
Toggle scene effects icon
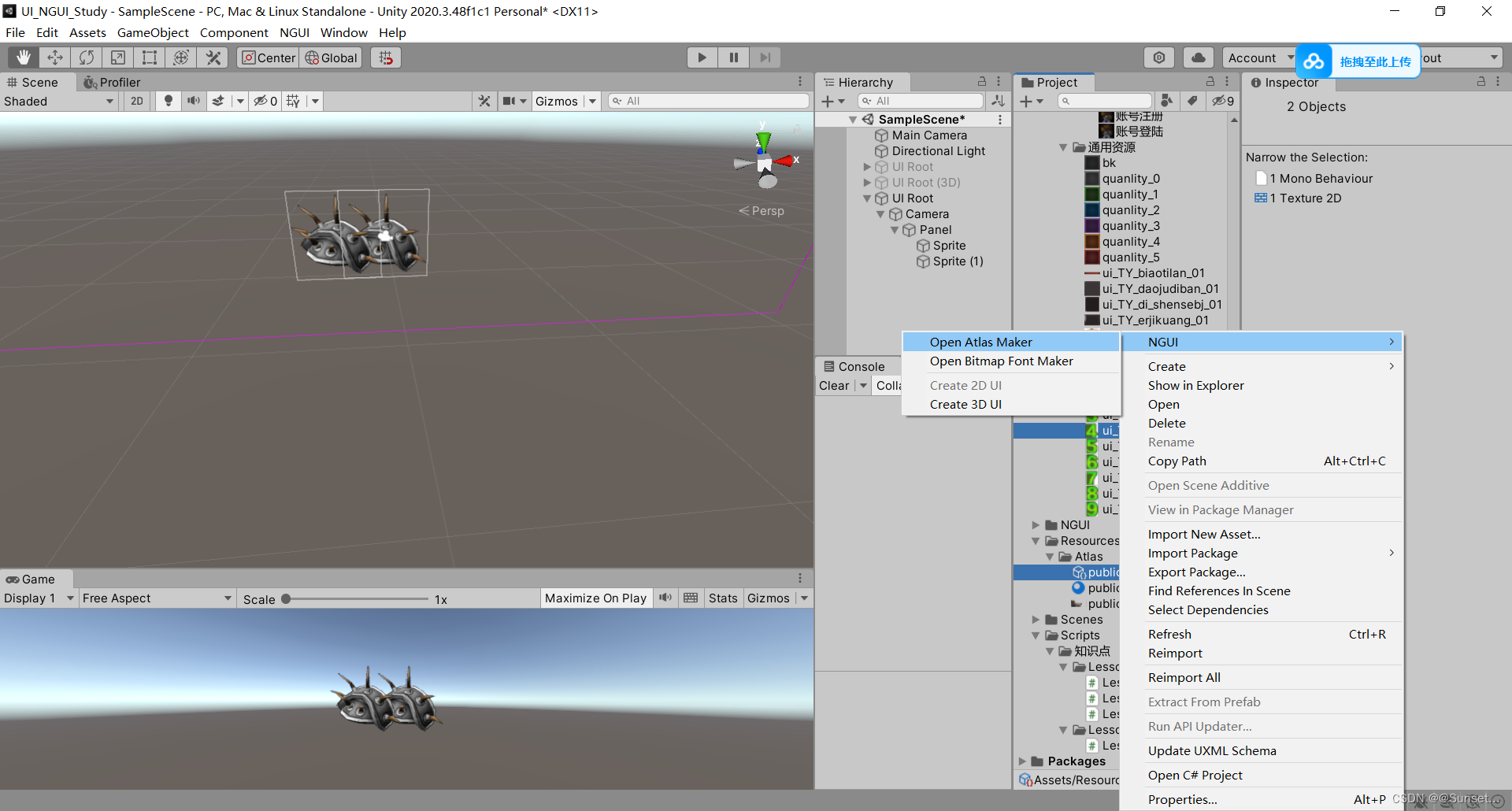(219, 101)
